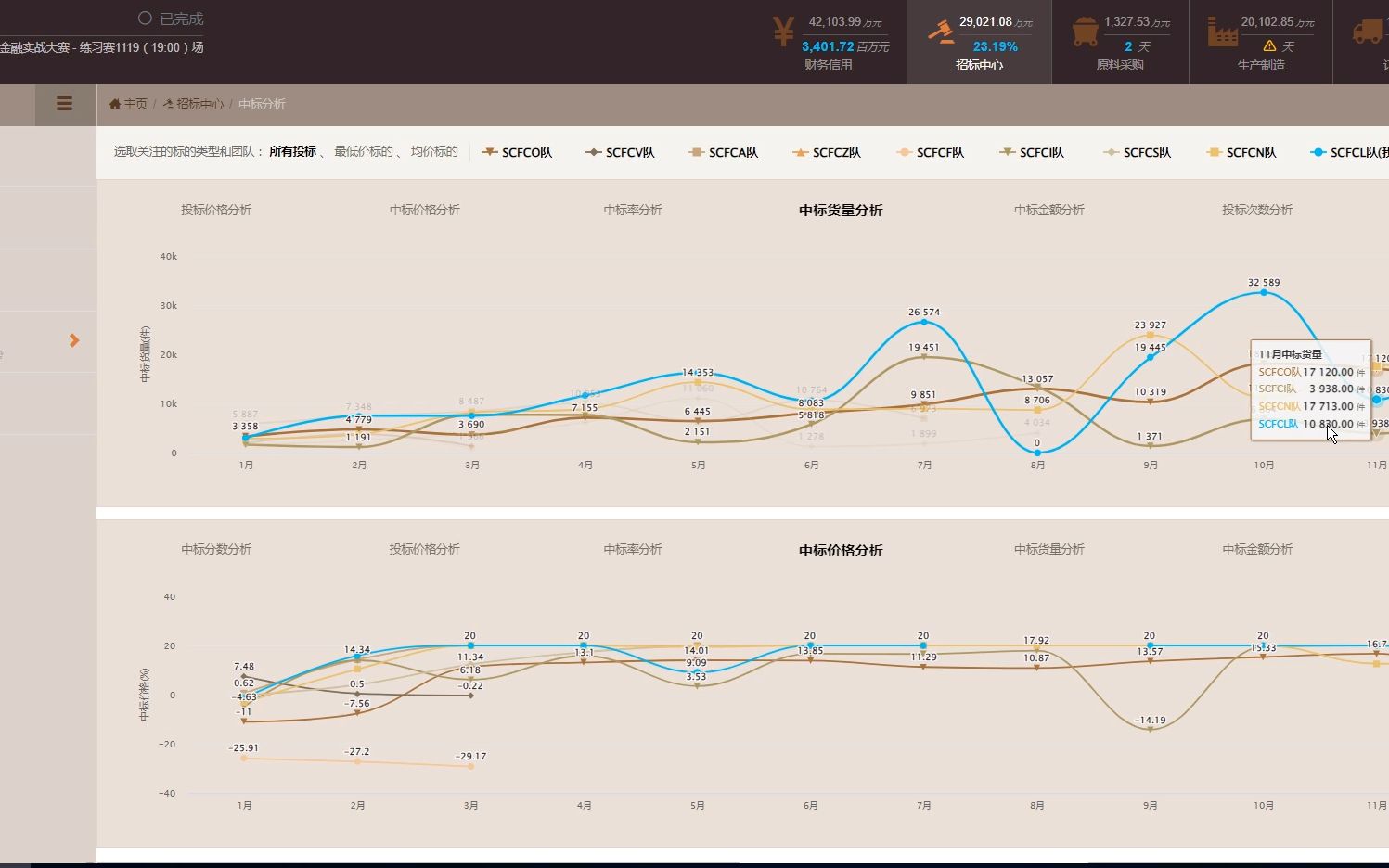Toggle SCFCL队 blue series in the legend

[x=1350, y=152]
